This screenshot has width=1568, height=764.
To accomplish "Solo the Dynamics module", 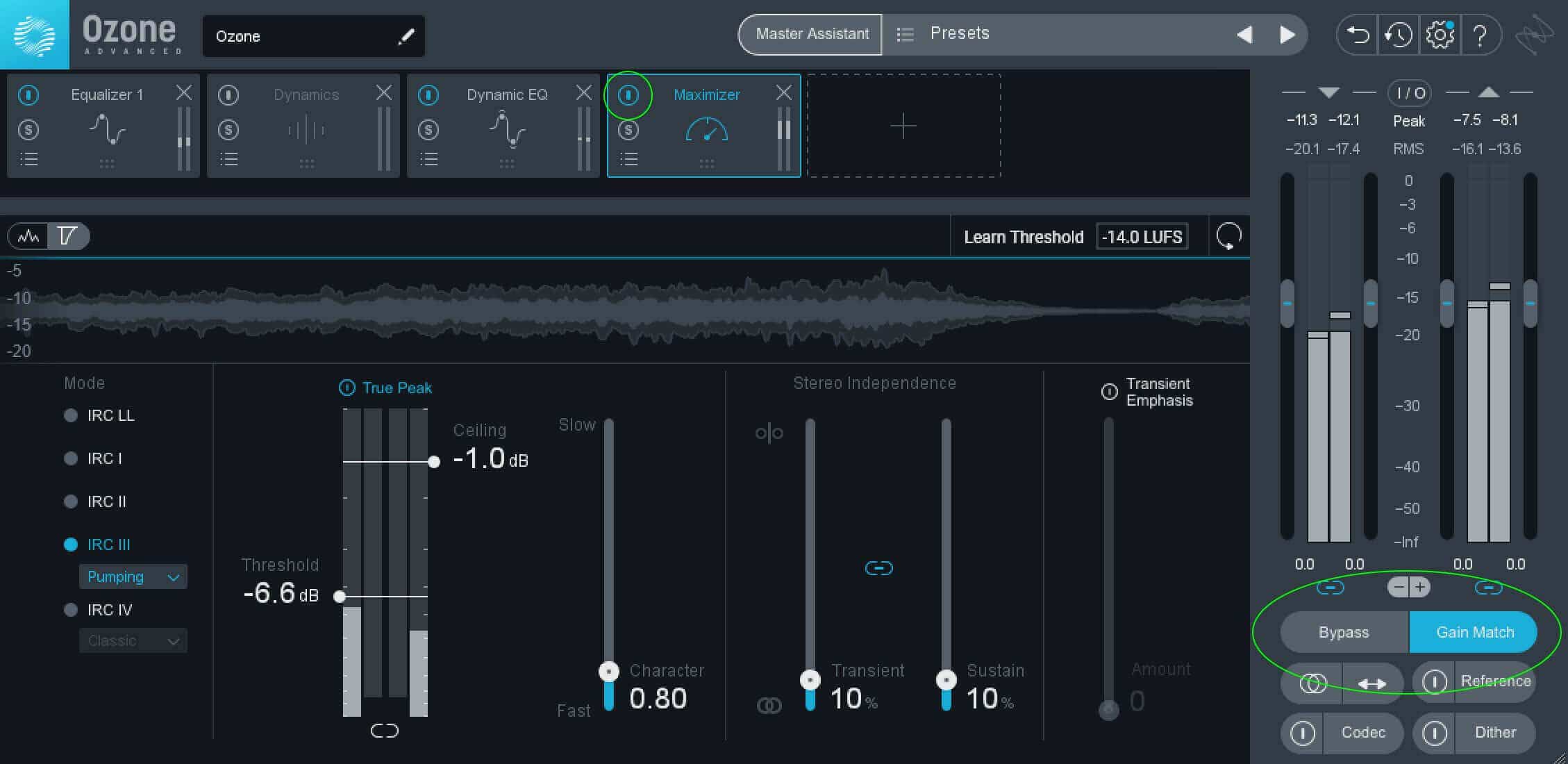I will pyautogui.click(x=228, y=130).
